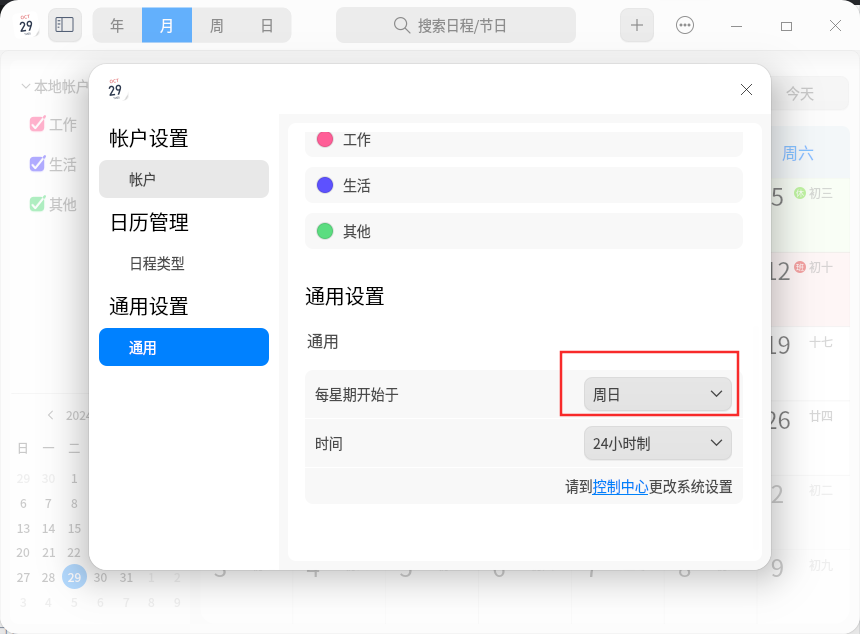
Task: Switch to the 年 view tab
Action: coord(117,25)
